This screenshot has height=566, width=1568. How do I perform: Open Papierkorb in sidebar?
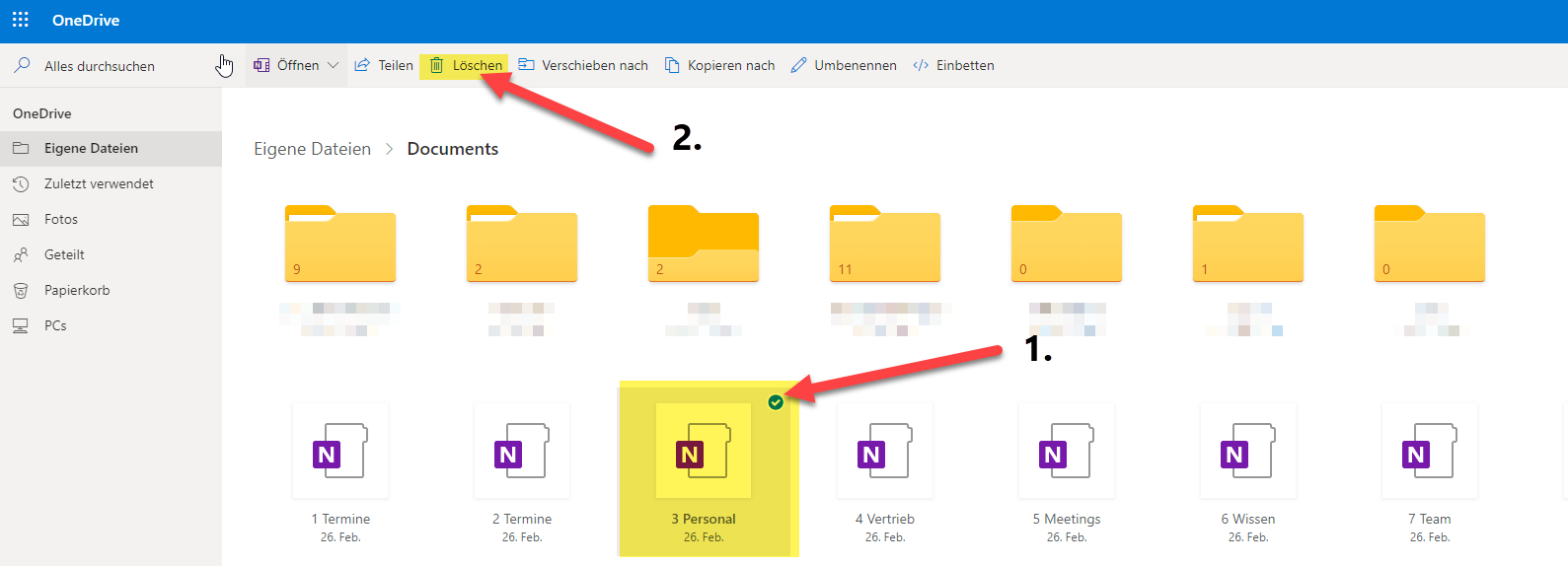(x=111, y=291)
